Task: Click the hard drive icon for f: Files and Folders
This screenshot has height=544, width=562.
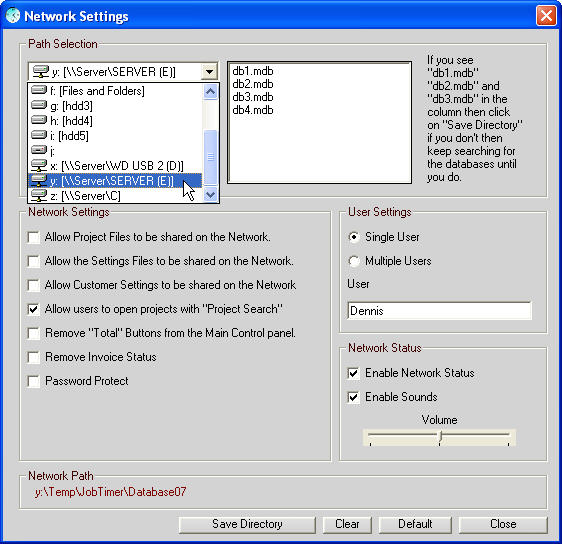Action: tap(39, 90)
